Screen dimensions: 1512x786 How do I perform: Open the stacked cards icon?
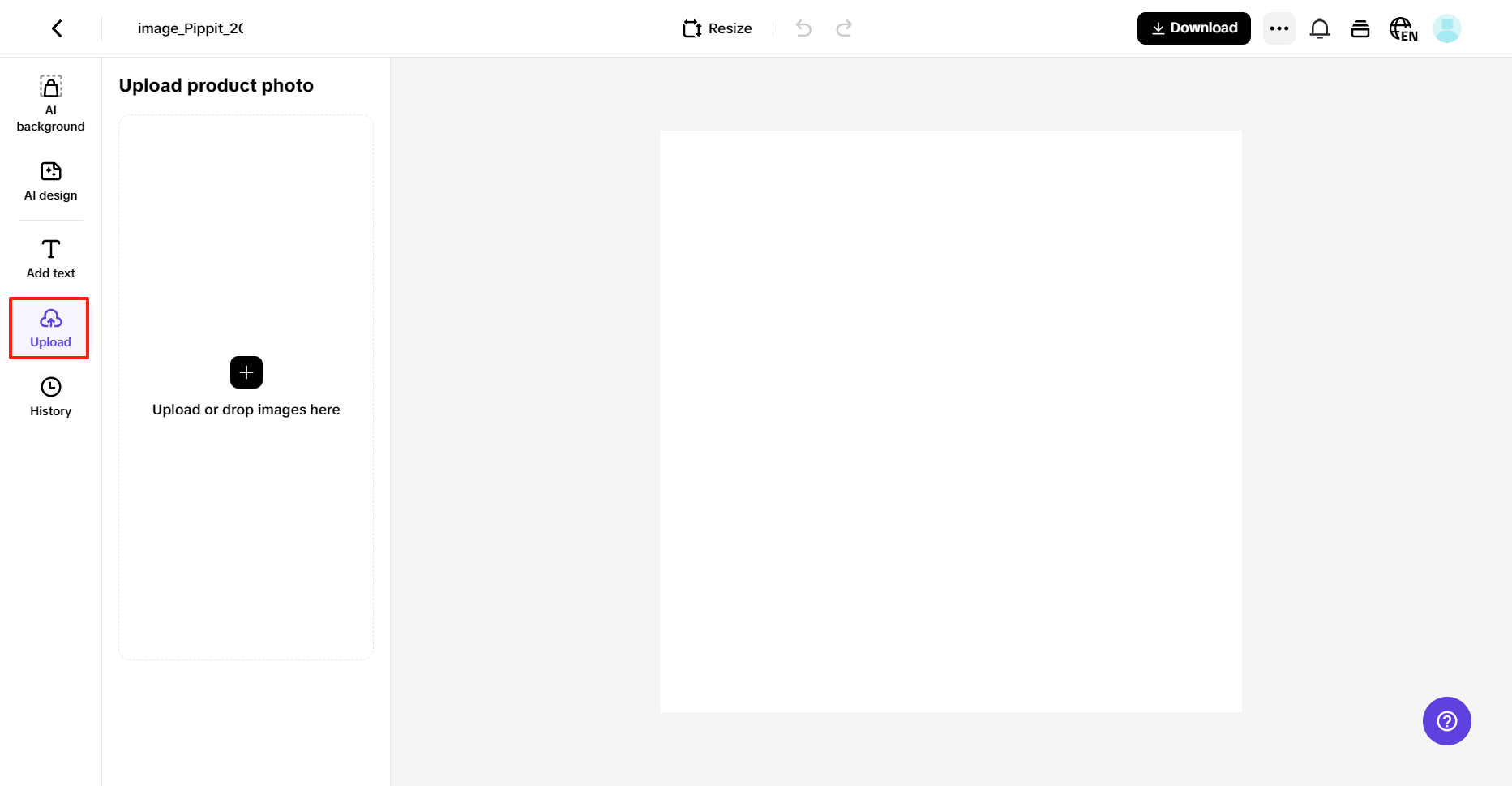tap(1360, 28)
